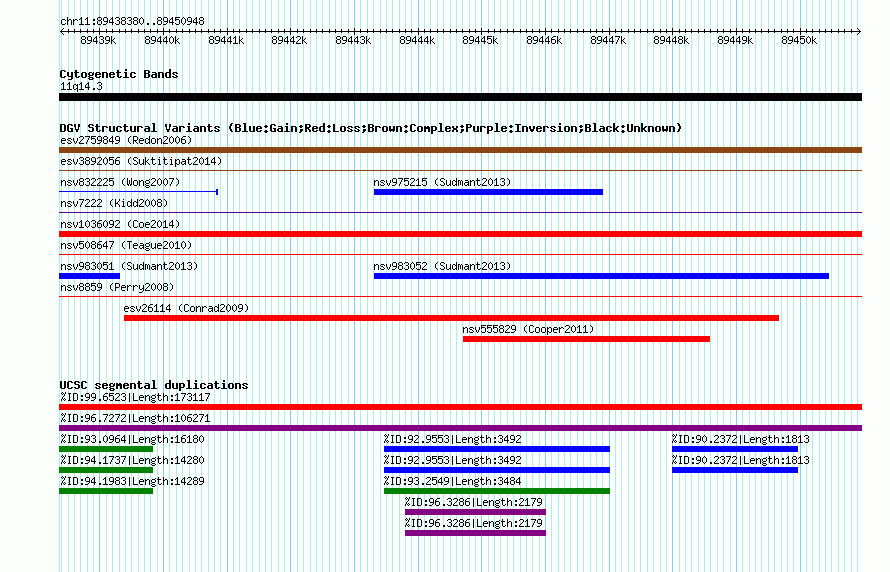The width and height of the screenshot is (890, 572).
Task: Select the red nsv555829 loss bar
Action: [586, 339]
